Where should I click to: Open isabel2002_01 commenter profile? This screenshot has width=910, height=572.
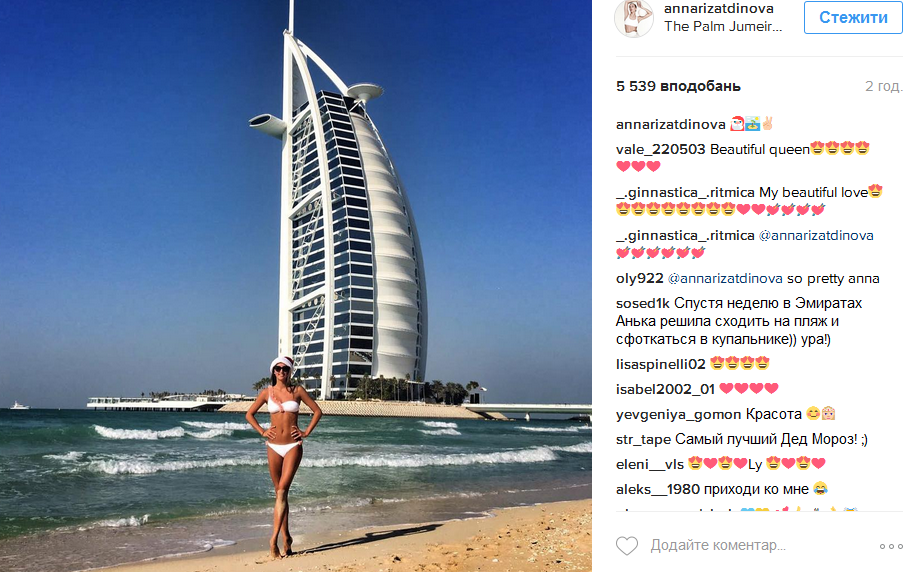tap(665, 389)
